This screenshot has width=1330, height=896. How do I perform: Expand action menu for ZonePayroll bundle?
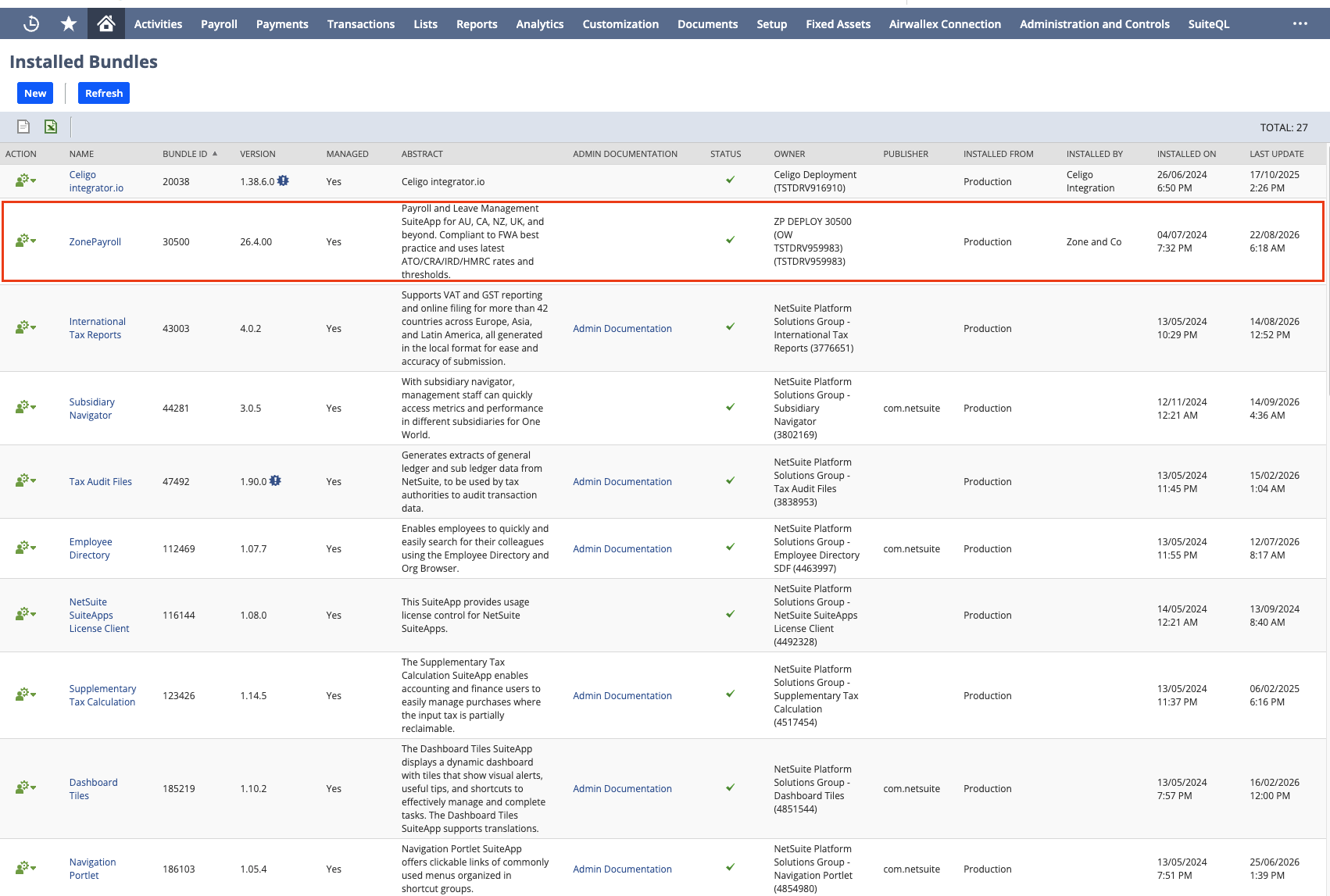click(26, 241)
